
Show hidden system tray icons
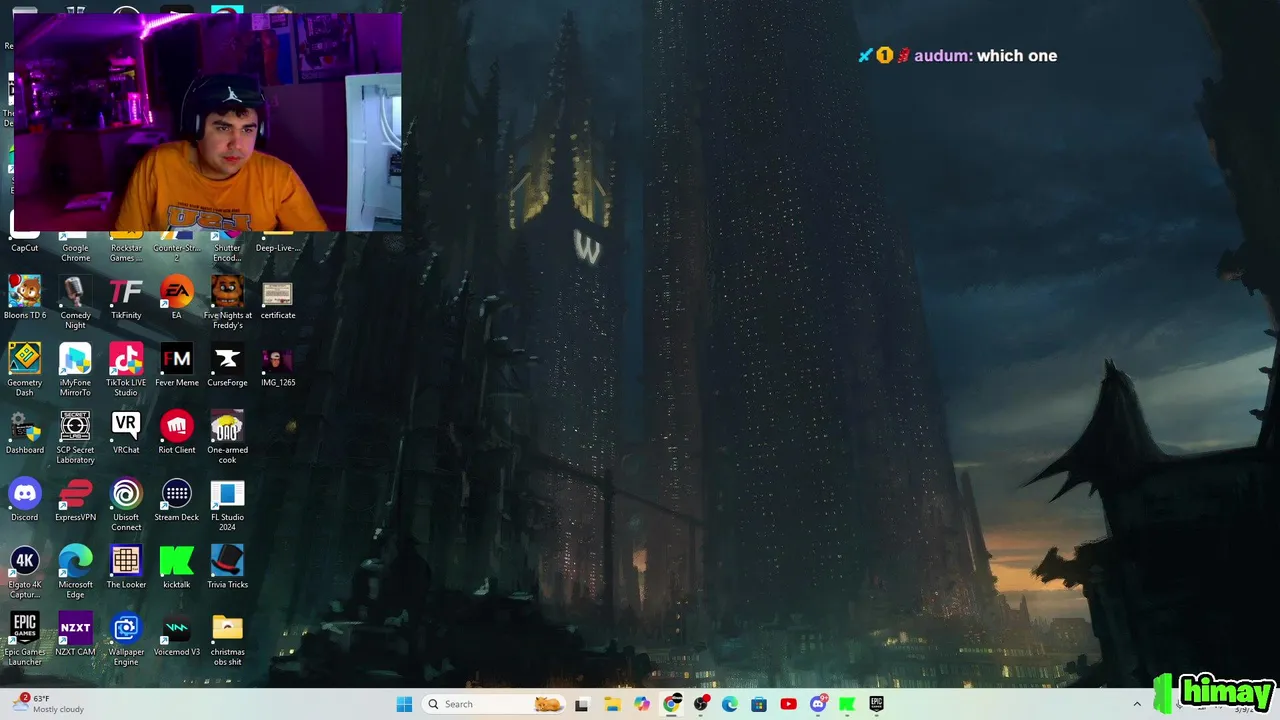(1137, 704)
